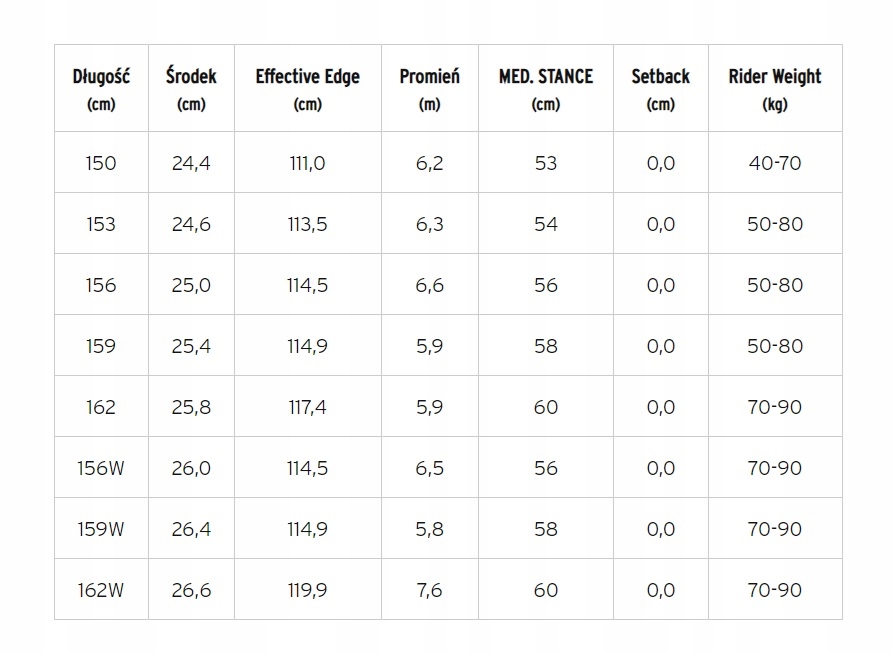Viewport: 893px width, 653px height.
Task: Click the 111,0 effective edge cell
Action: (x=307, y=163)
